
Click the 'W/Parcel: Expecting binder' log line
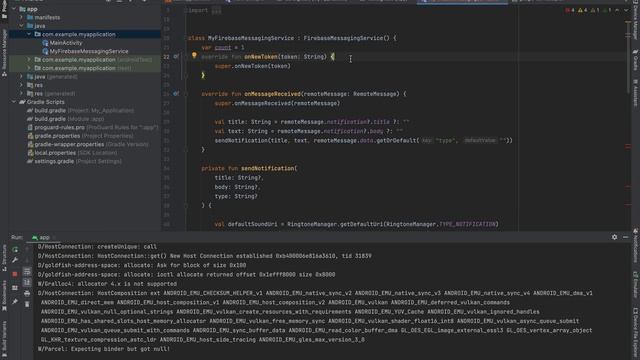point(104,349)
